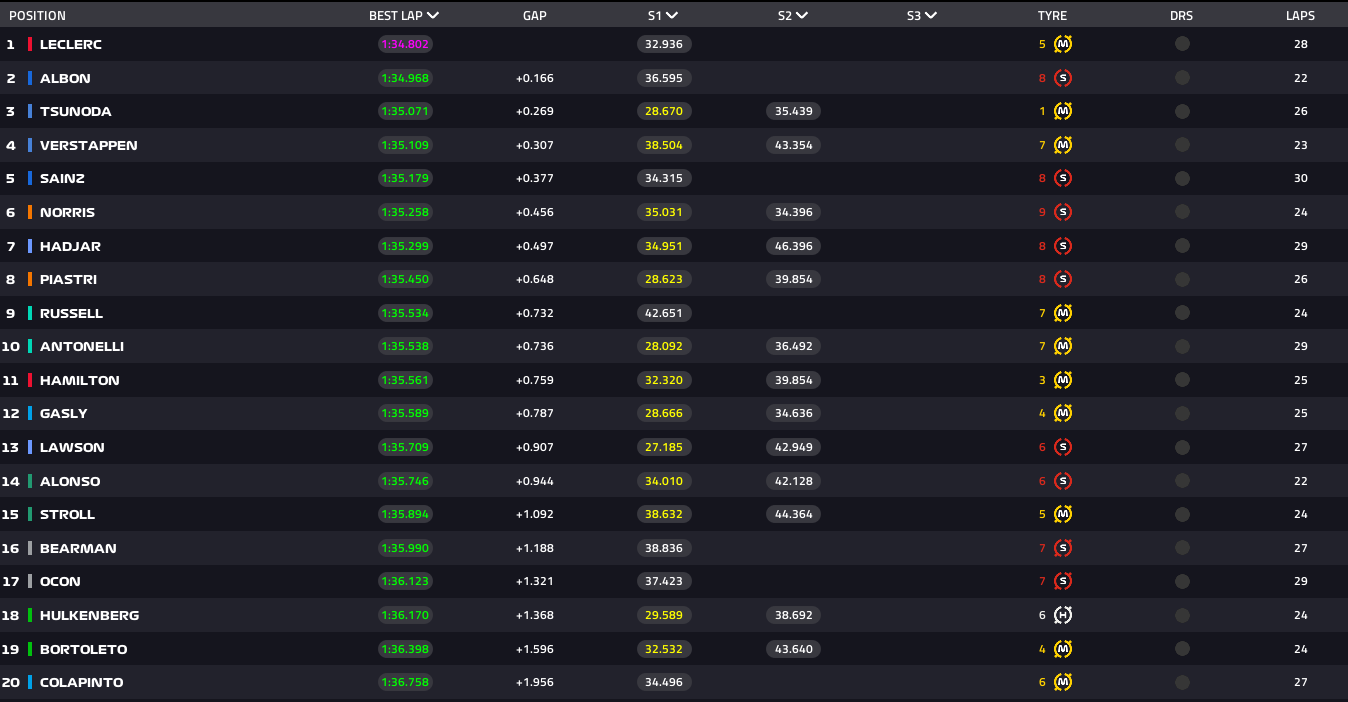Image resolution: width=1348 pixels, height=702 pixels.
Task: Open the S3 sector column dropdown
Action: [931, 16]
